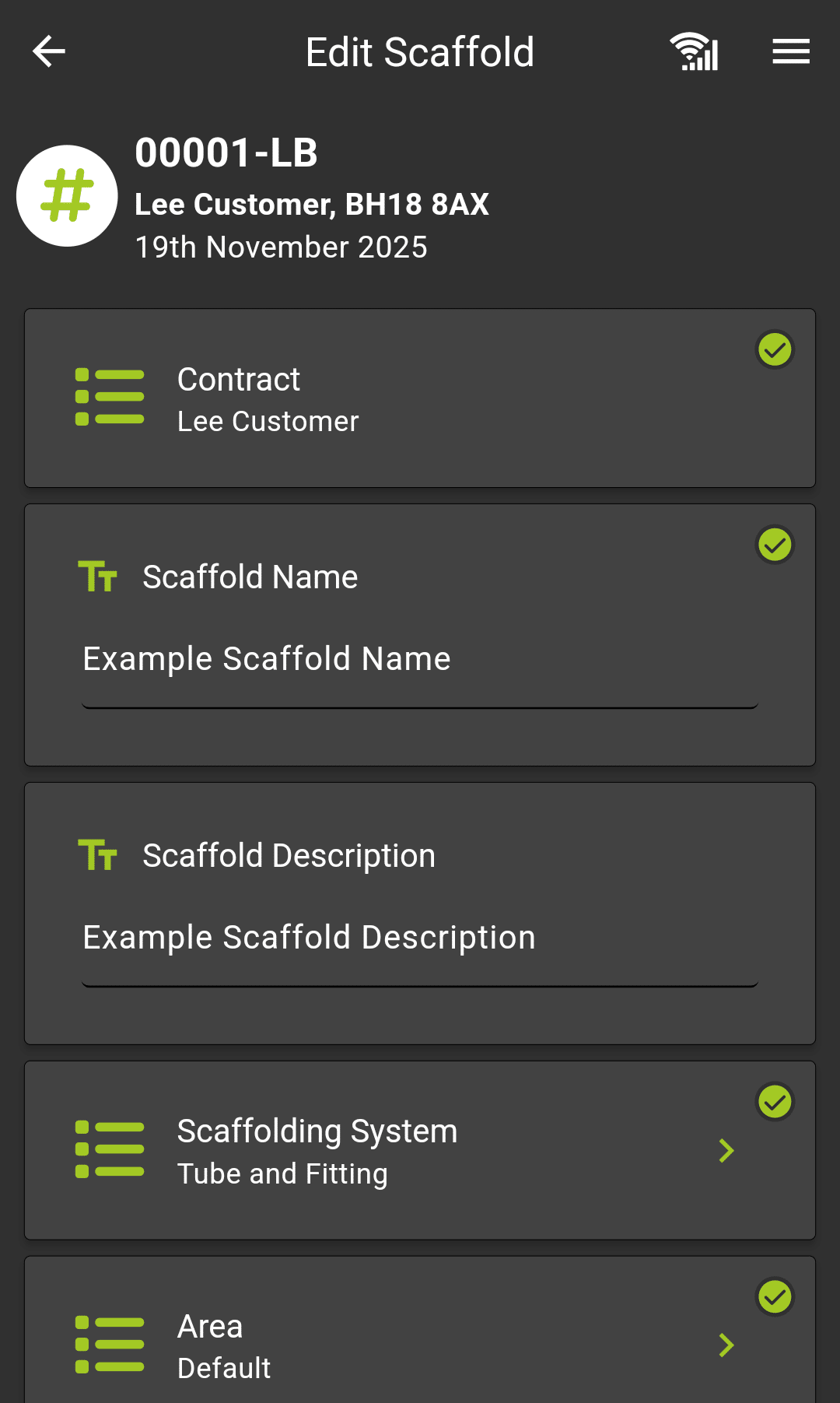This screenshot has height=1403, width=840.
Task: Tap the back arrow icon
Action: pyautogui.click(x=49, y=52)
